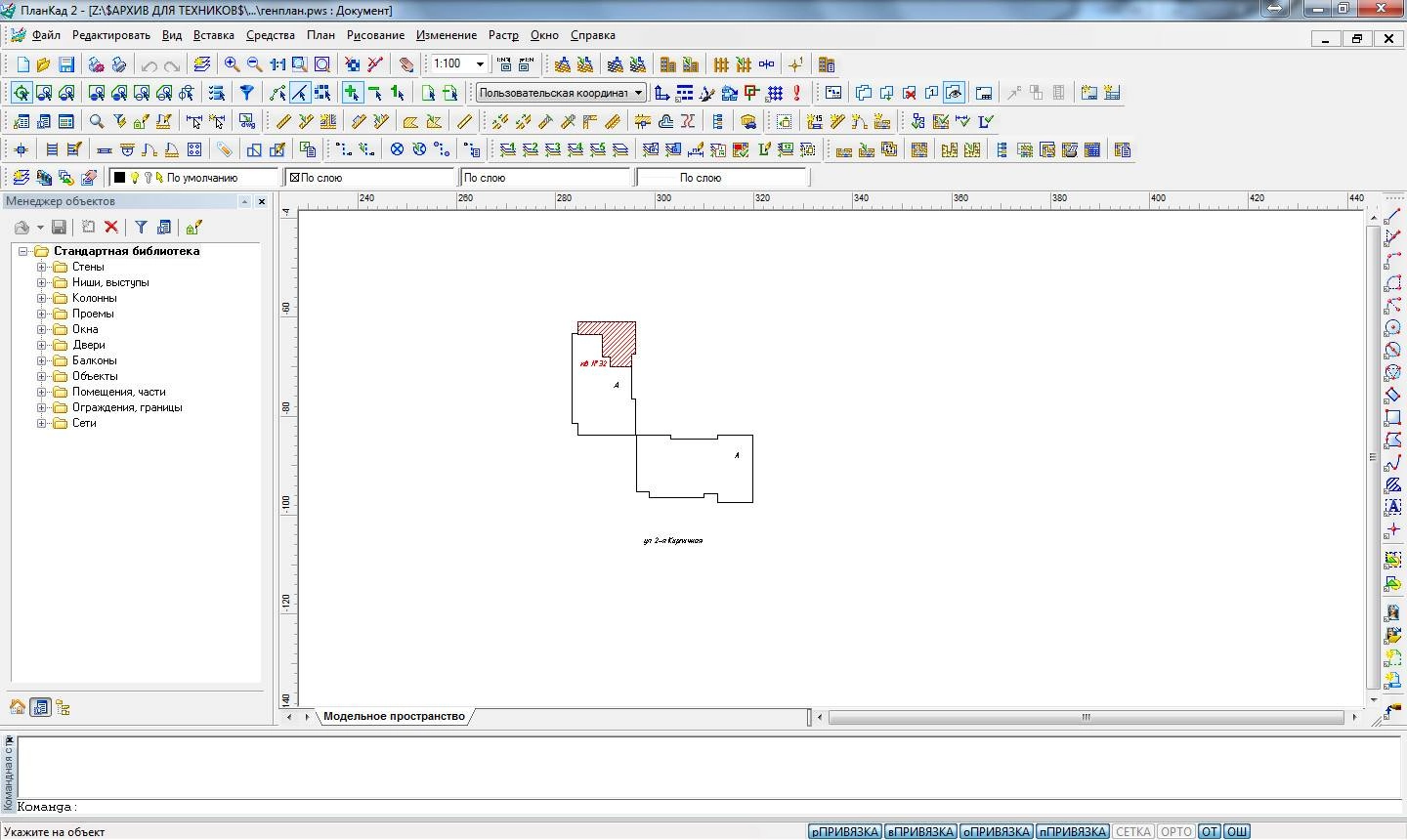The height and width of the screenshot is (840, 1407).
Task: Open the По умолчанию layer dropdown
Action: click(194, 178)
